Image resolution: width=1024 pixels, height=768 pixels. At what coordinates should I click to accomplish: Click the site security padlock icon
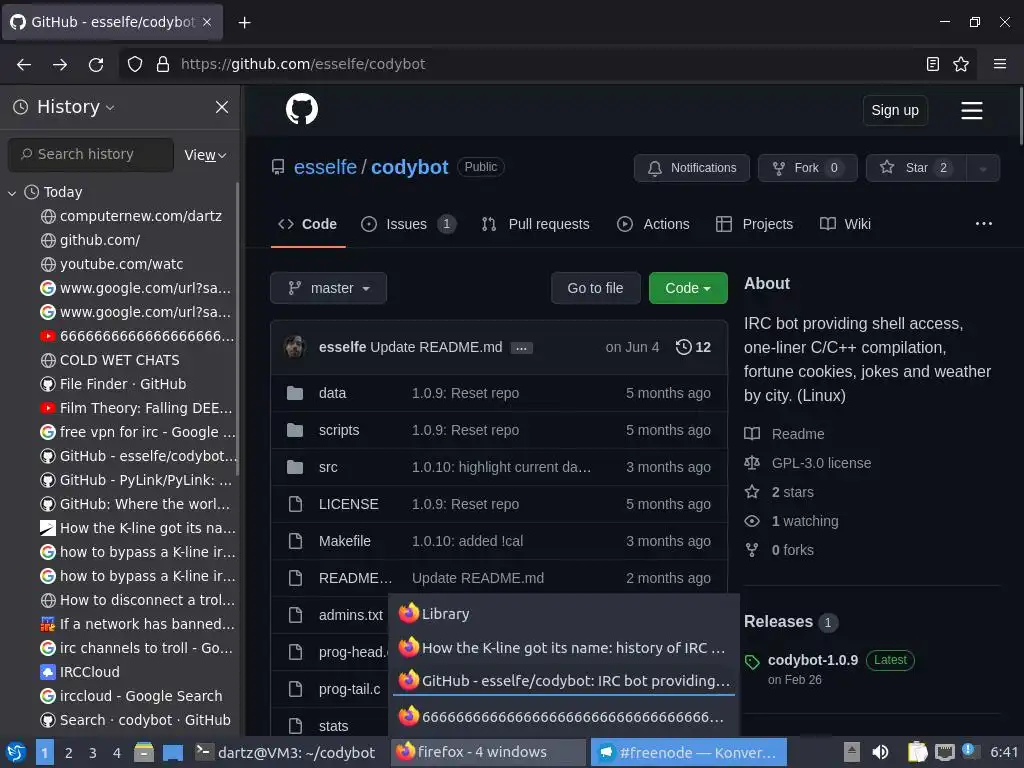pyautogui.click(x=163, y=64)
